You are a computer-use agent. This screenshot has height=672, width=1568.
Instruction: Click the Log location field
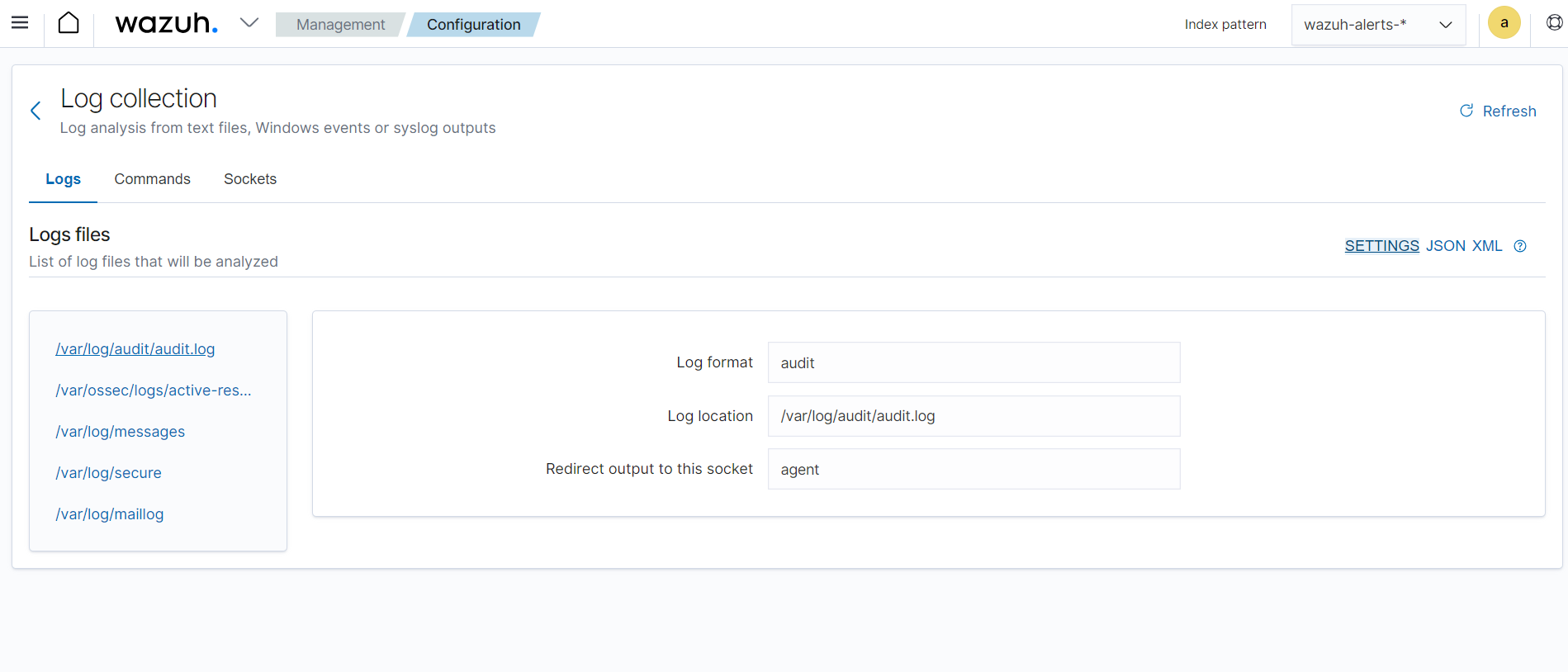click(973, 416)
